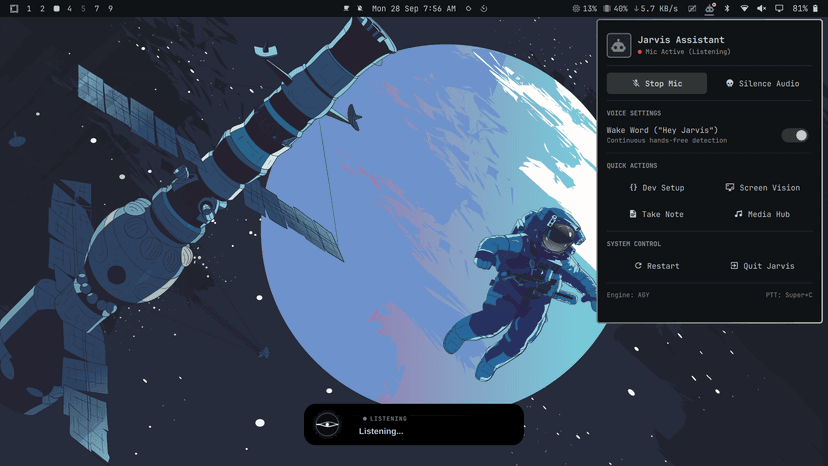This screenshot has width=828, height=466.
Task: Open the Wi-Fi network icon
Action: (744, 8)
